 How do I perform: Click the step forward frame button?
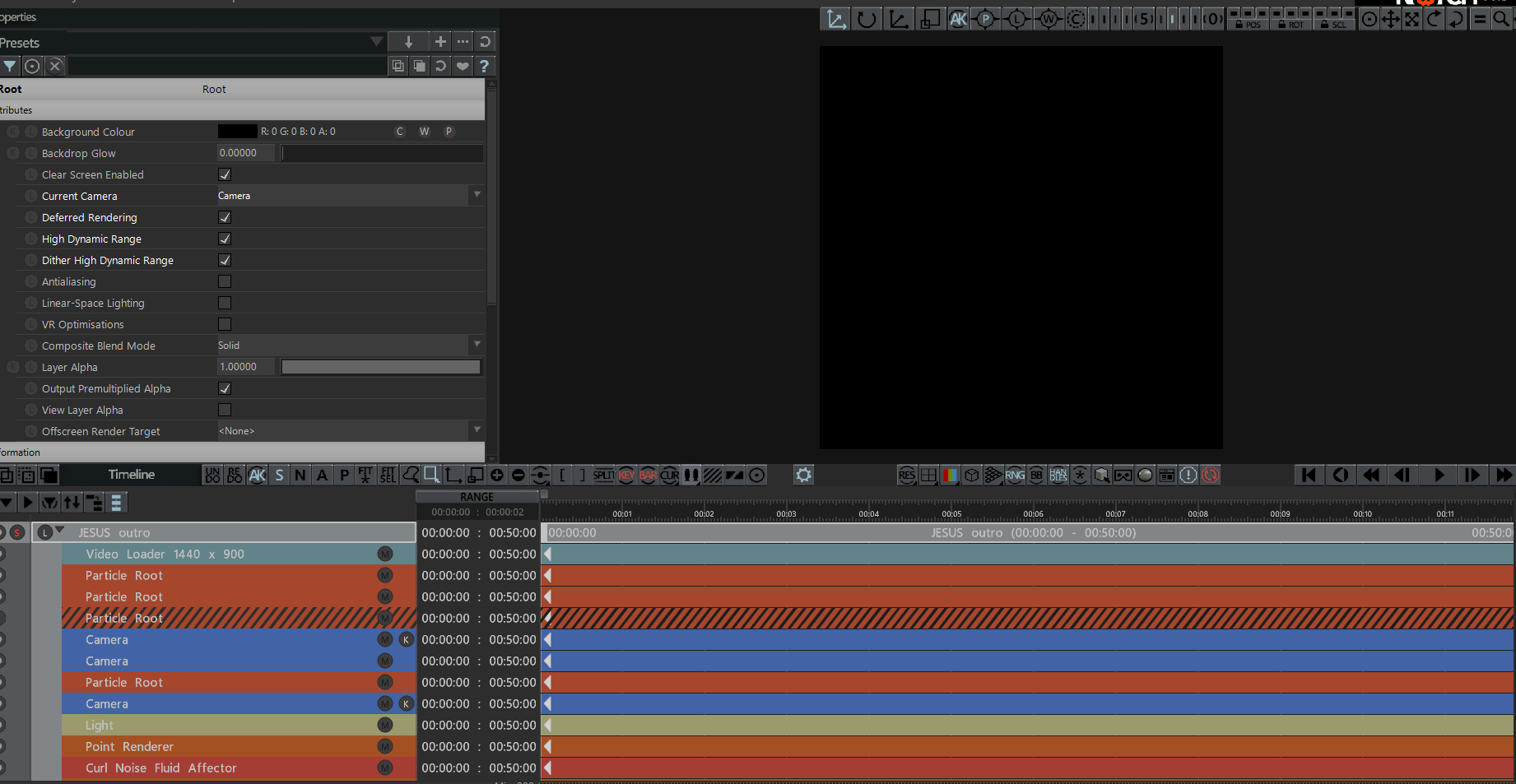tap(1472, 475)
